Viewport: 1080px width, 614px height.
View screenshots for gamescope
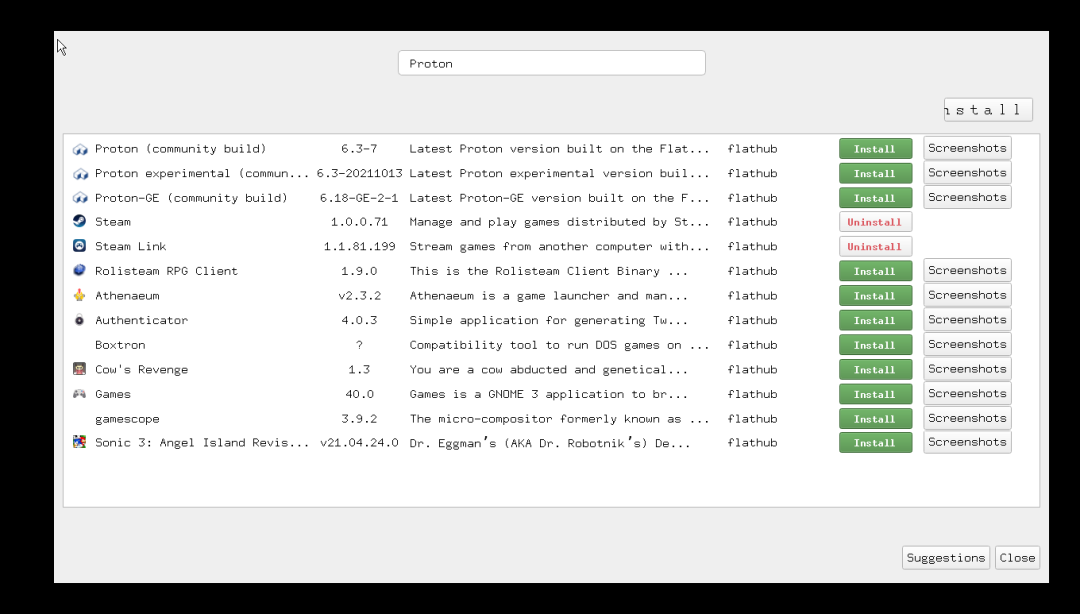click(967, 418)
